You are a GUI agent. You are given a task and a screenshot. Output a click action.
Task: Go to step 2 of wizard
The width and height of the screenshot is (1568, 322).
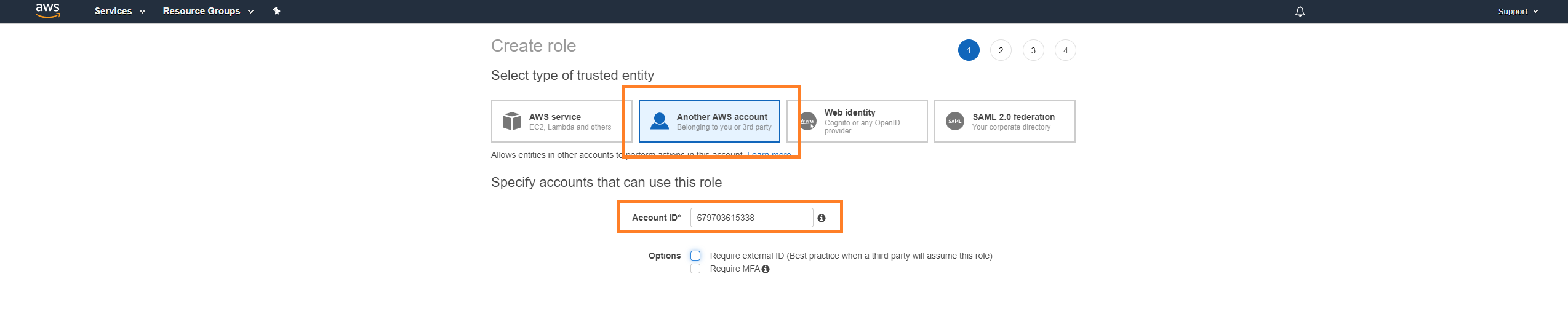pos(1001,50)
